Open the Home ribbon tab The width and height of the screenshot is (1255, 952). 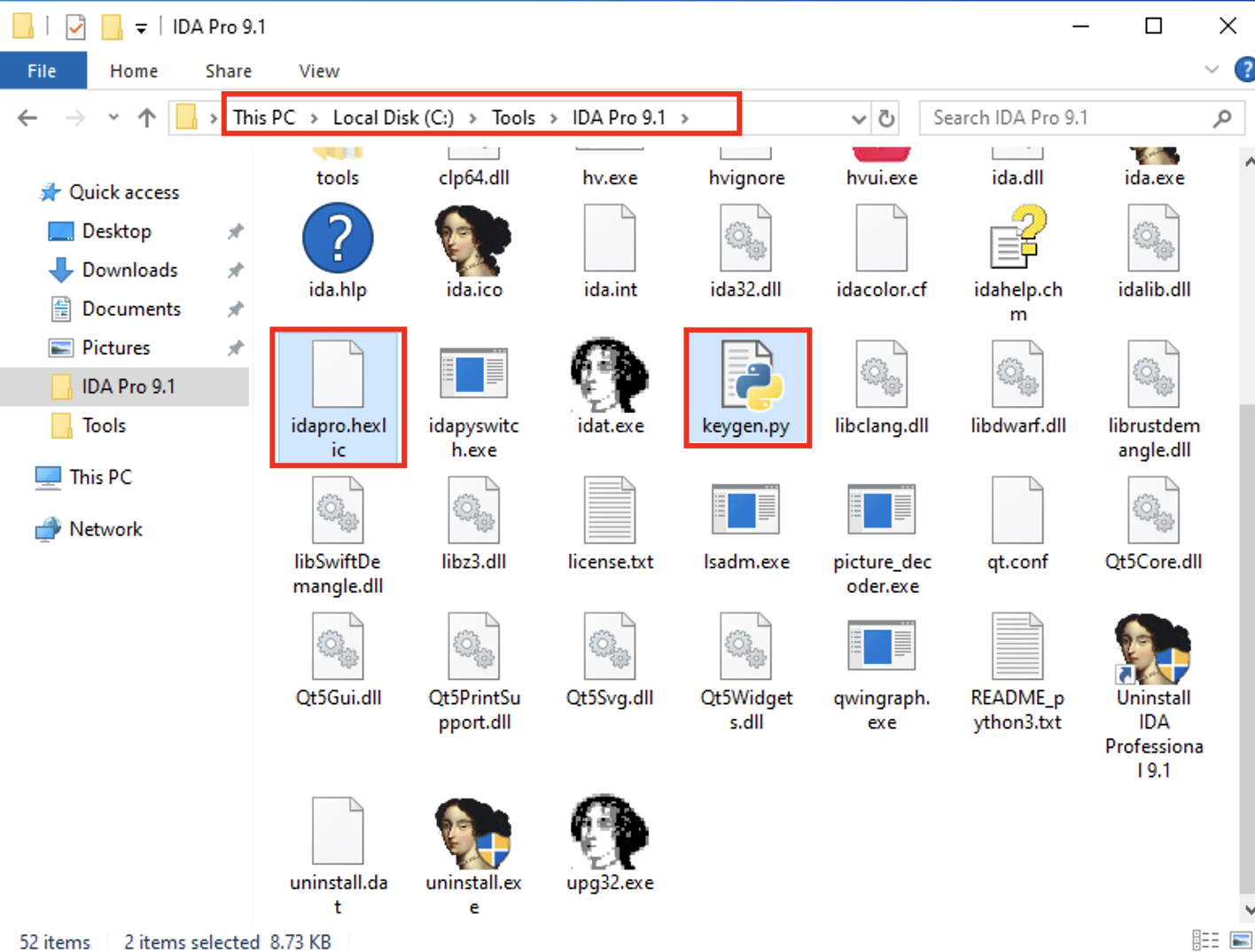point(134,71)
